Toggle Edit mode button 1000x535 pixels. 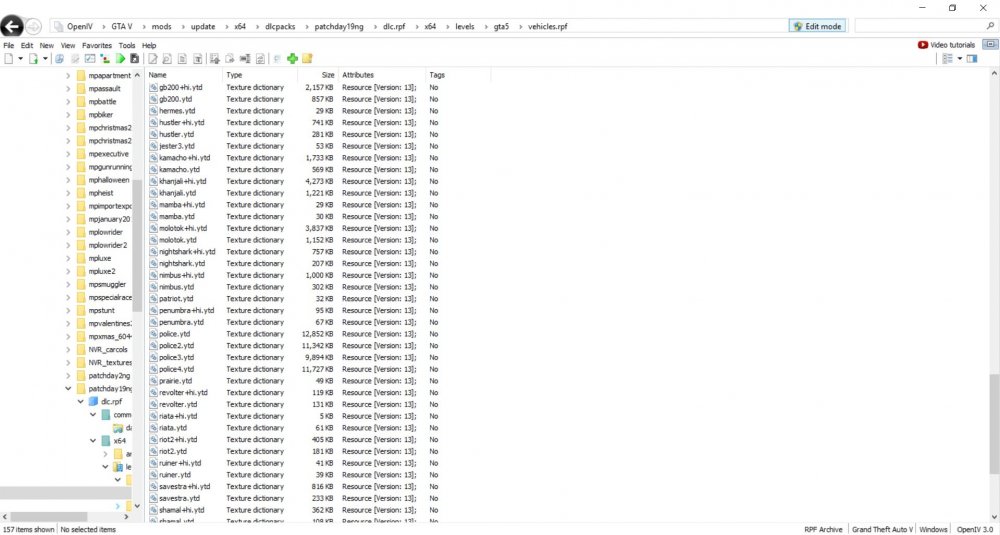(818, 26)
